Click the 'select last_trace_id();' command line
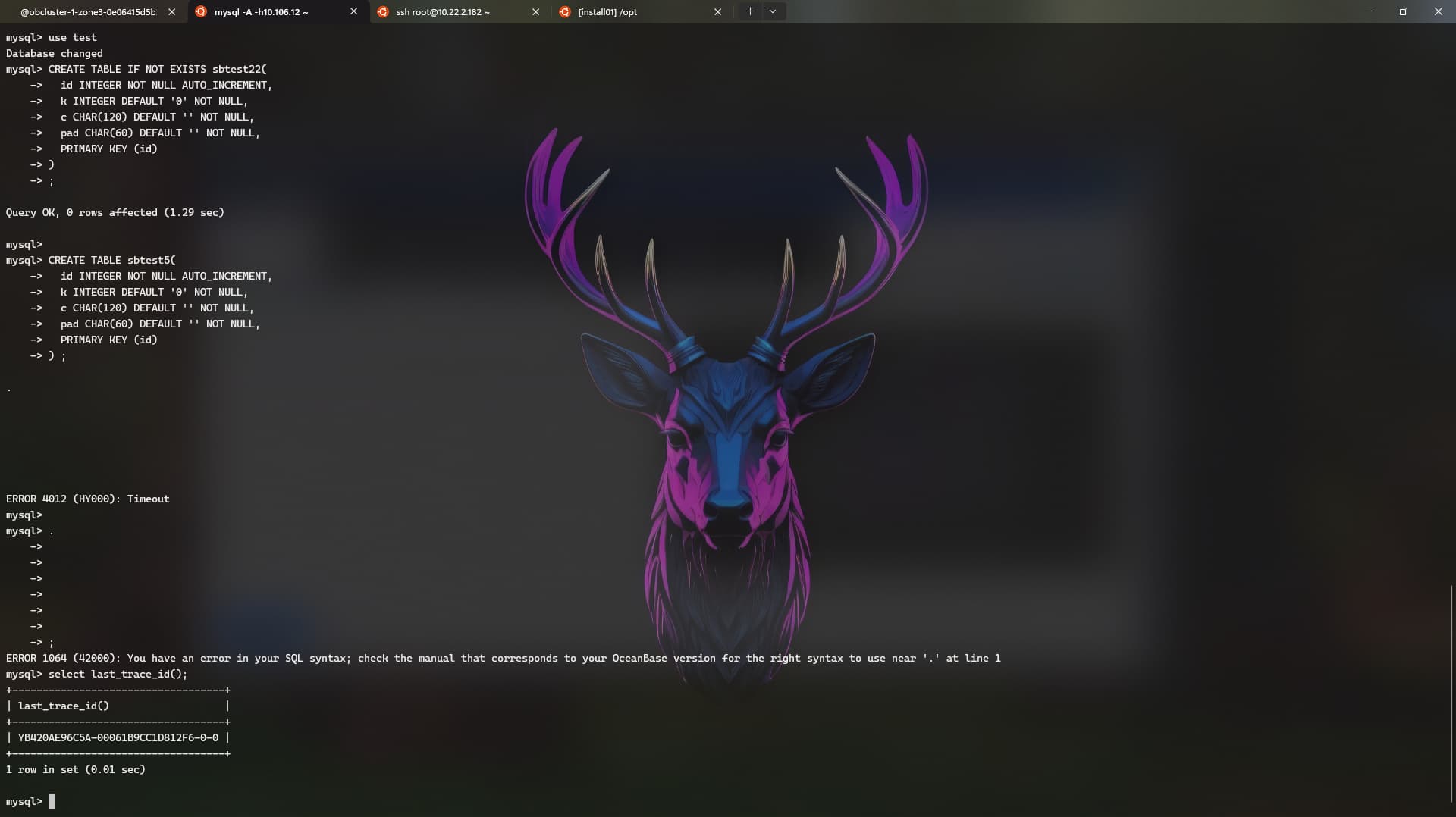Viewport: 1456px width, 817px height. pos(96,674)
